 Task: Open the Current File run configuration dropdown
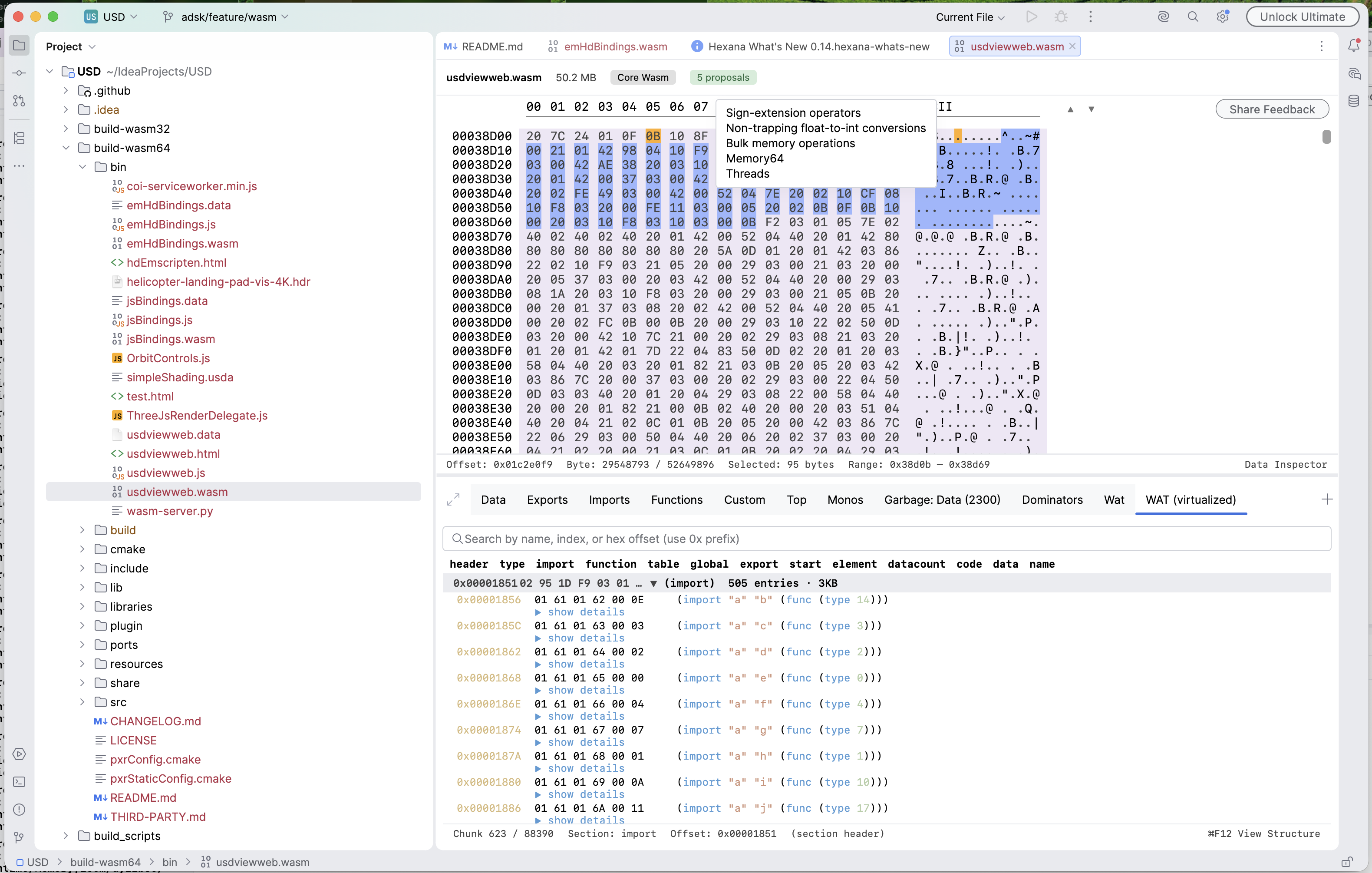point(970,17)
